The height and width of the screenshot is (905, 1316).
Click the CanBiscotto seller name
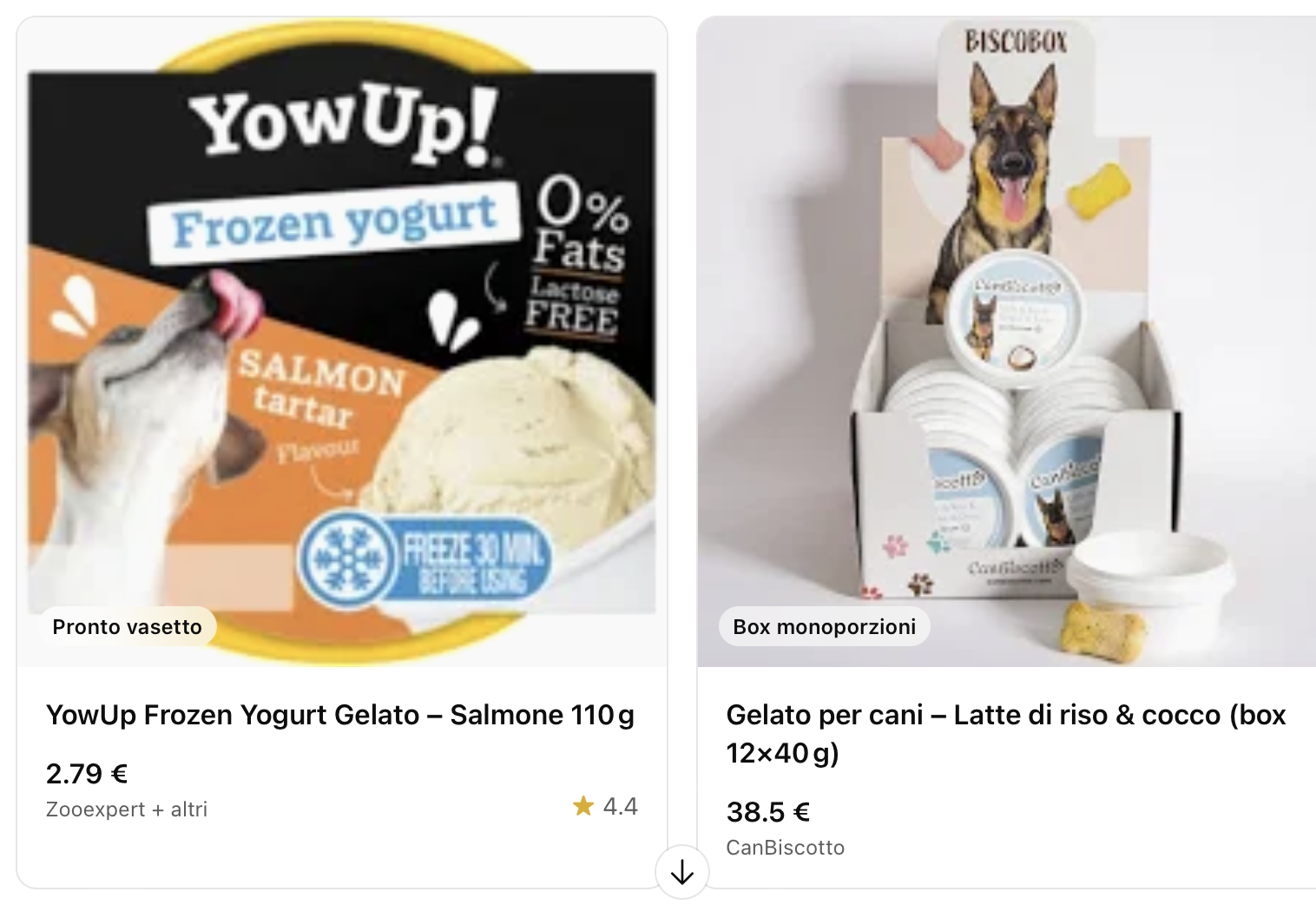pyautogui.click(x=786, y=848)
